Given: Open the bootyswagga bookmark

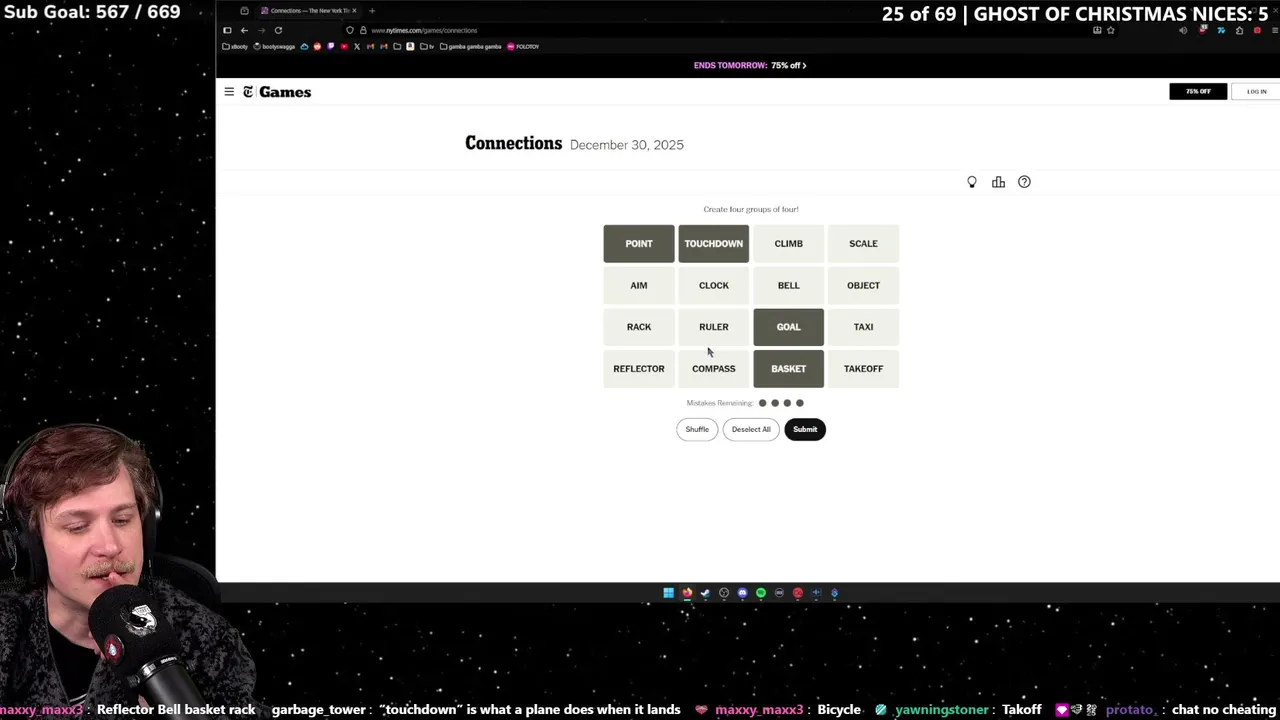Looking at the screenshot, I should pos(274,46).
